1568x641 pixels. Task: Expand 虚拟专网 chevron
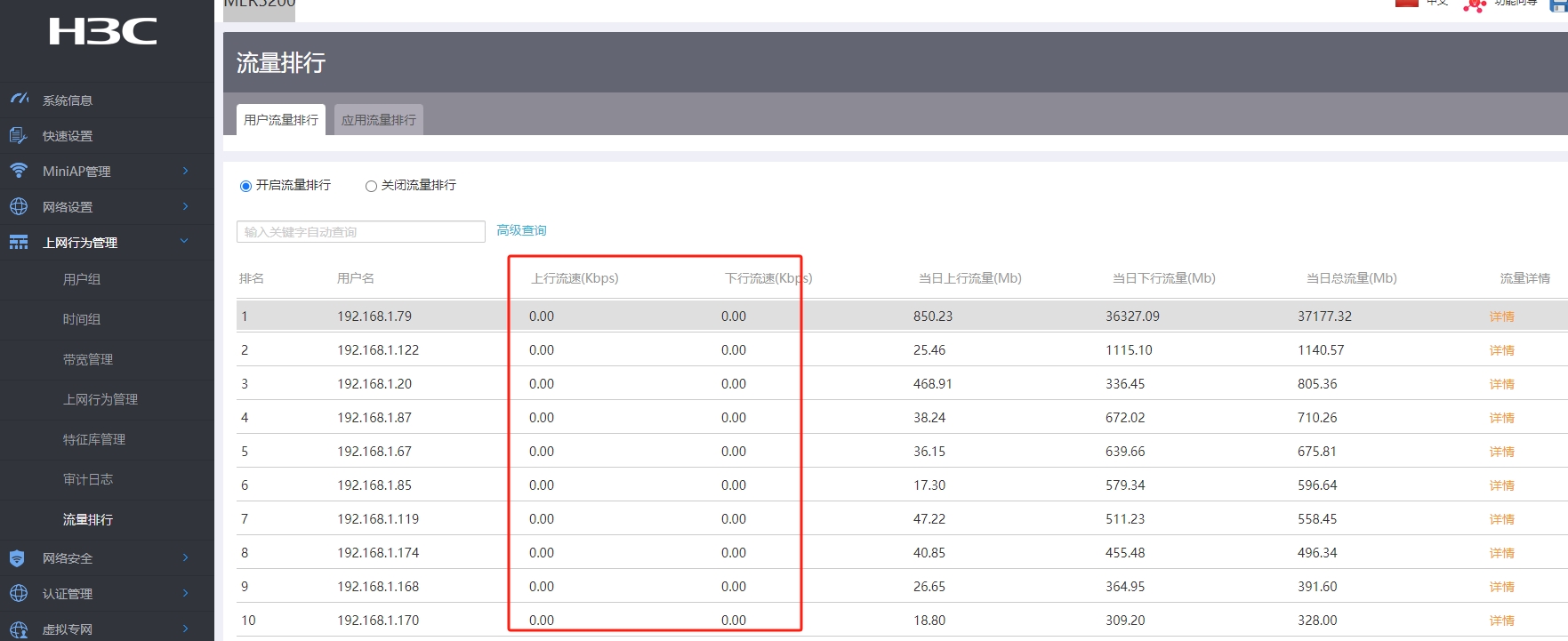click(x=186, y=629)
